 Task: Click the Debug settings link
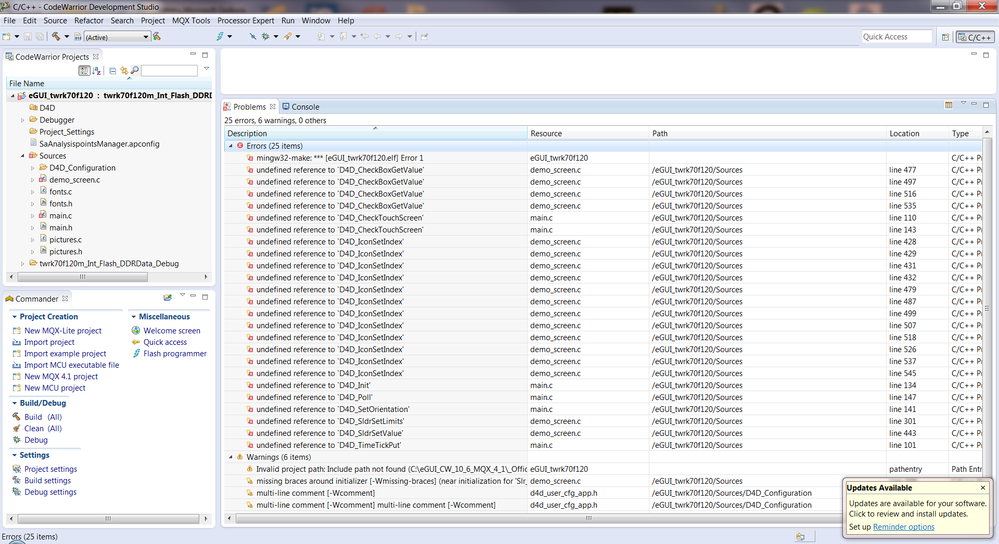[50, 492]
